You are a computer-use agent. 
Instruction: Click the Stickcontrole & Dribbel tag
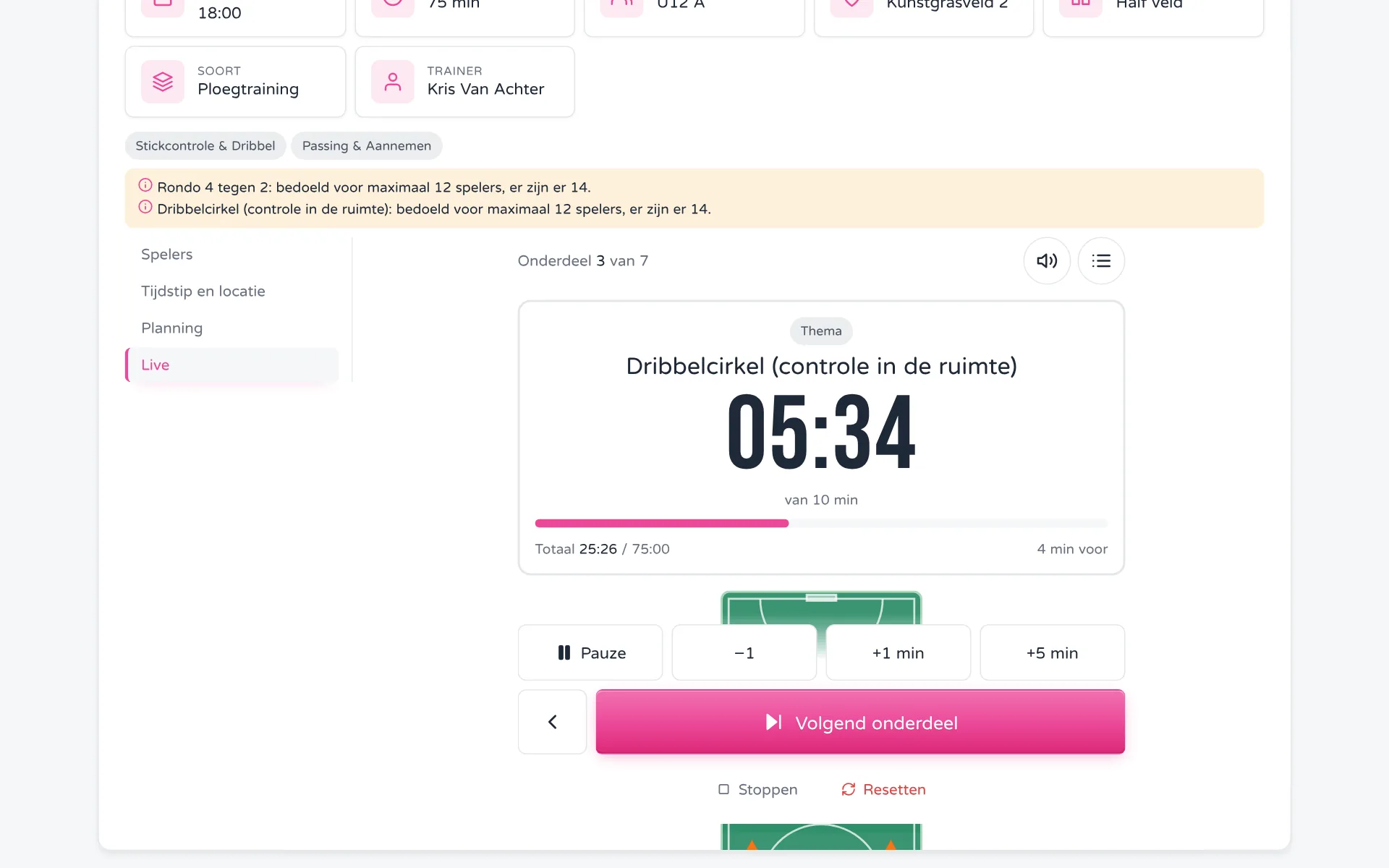(x=205, y=145)
